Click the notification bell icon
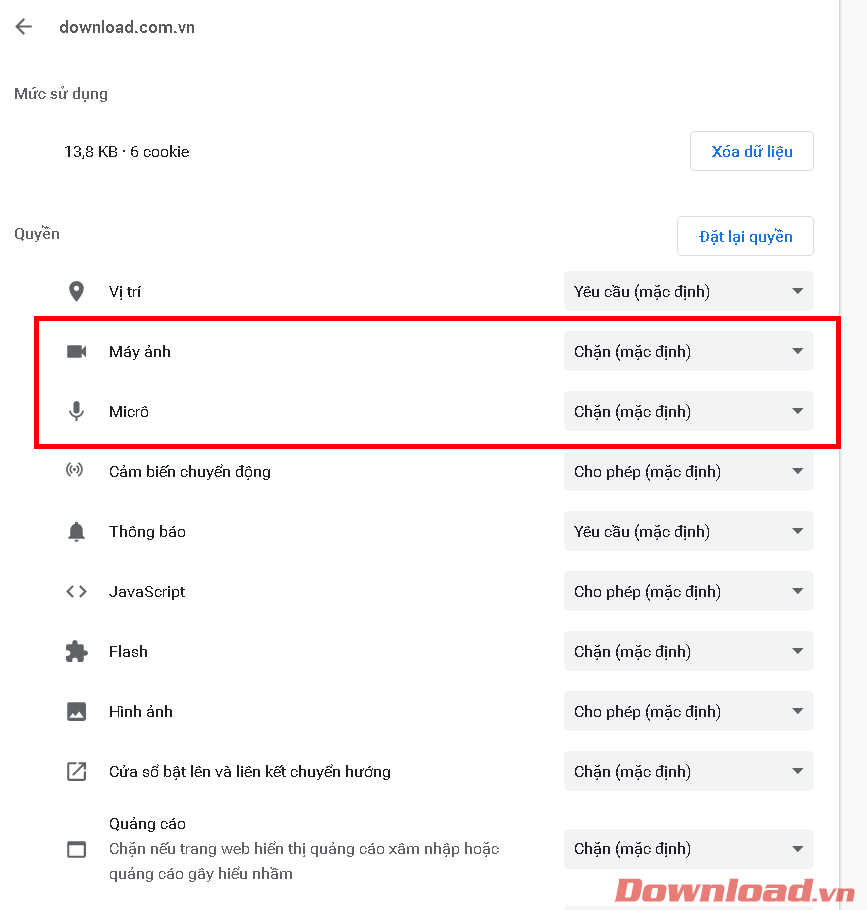This screenshot has height=910, width=867. (x=76, y=531)
